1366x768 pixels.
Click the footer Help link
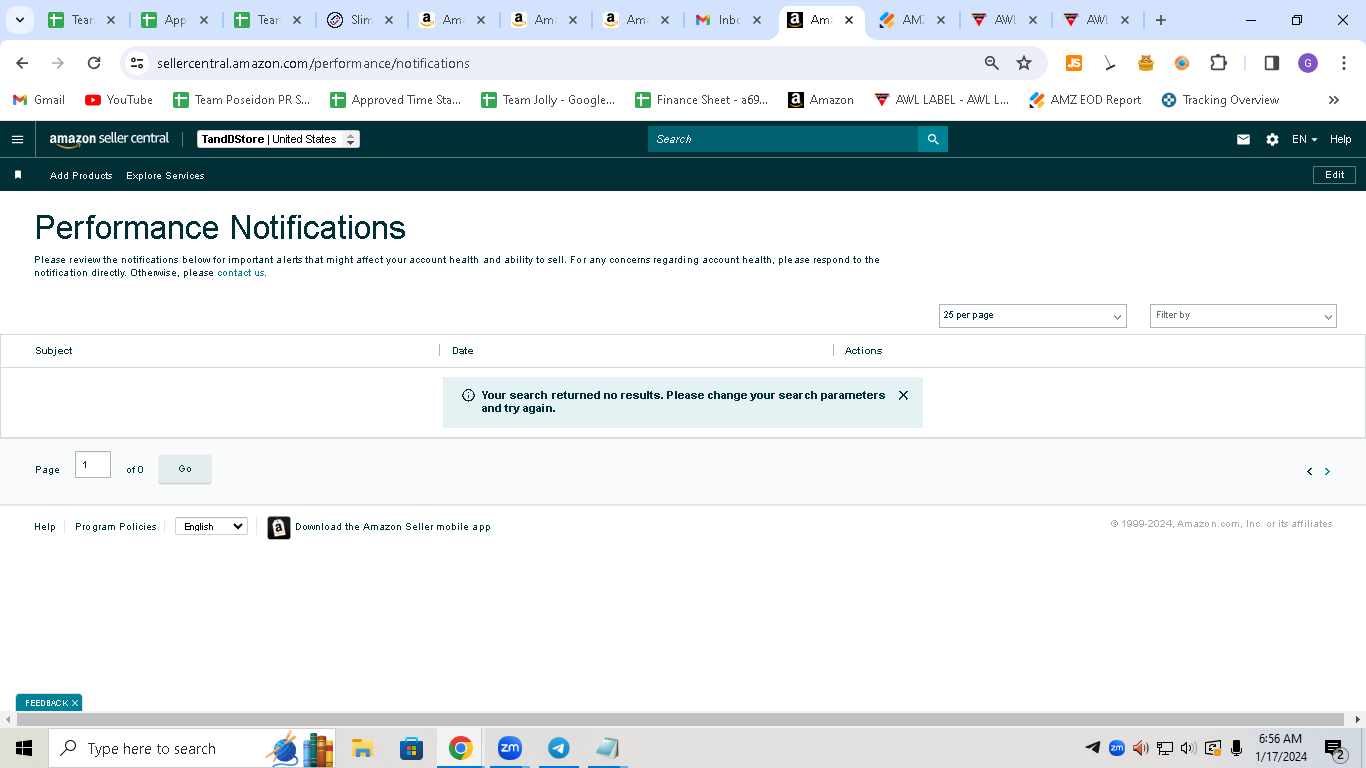click(45, 527)
